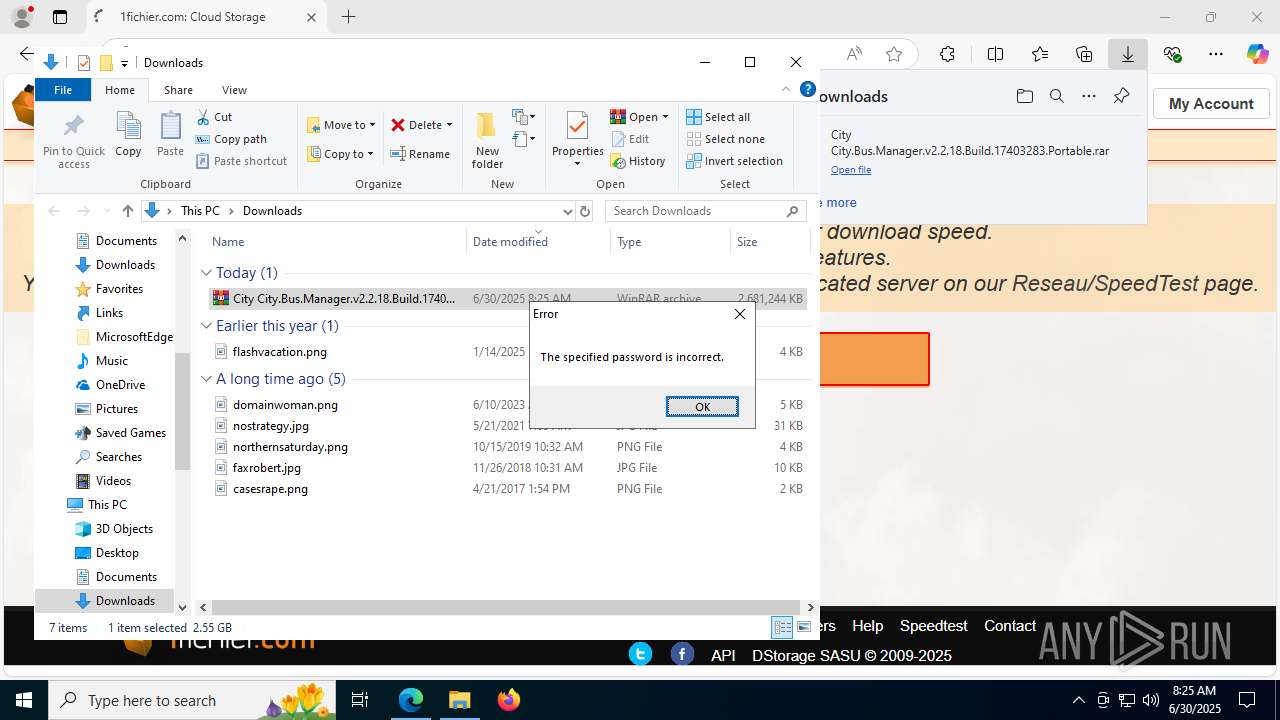Open file History from ribbon

point(638,161)
